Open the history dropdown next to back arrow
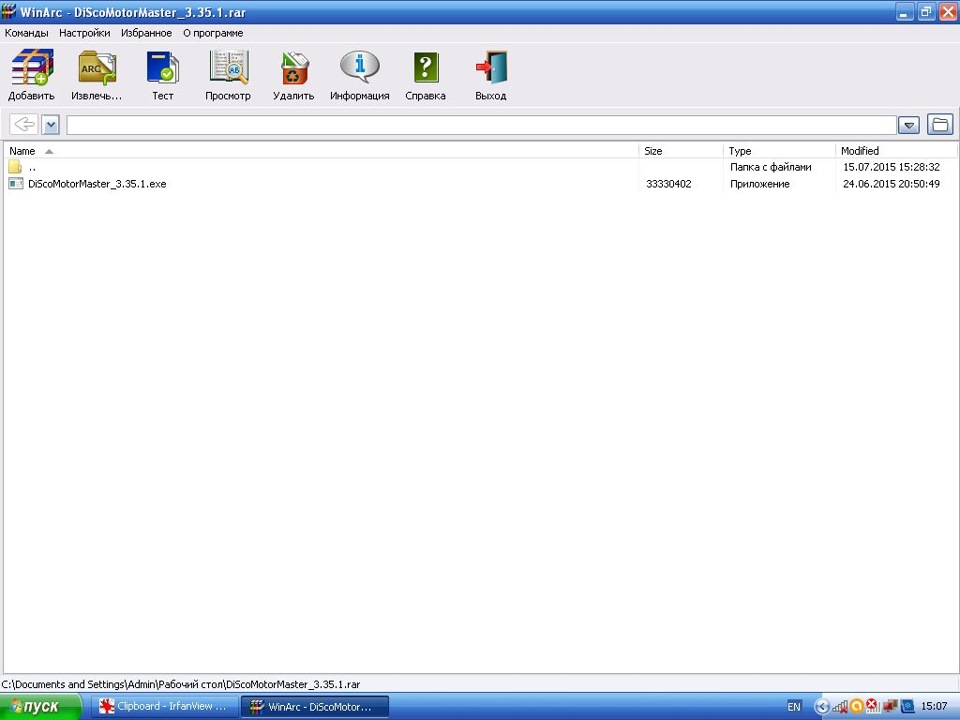Viewport: 960px width, 720px height. click(x=51, y=125)
